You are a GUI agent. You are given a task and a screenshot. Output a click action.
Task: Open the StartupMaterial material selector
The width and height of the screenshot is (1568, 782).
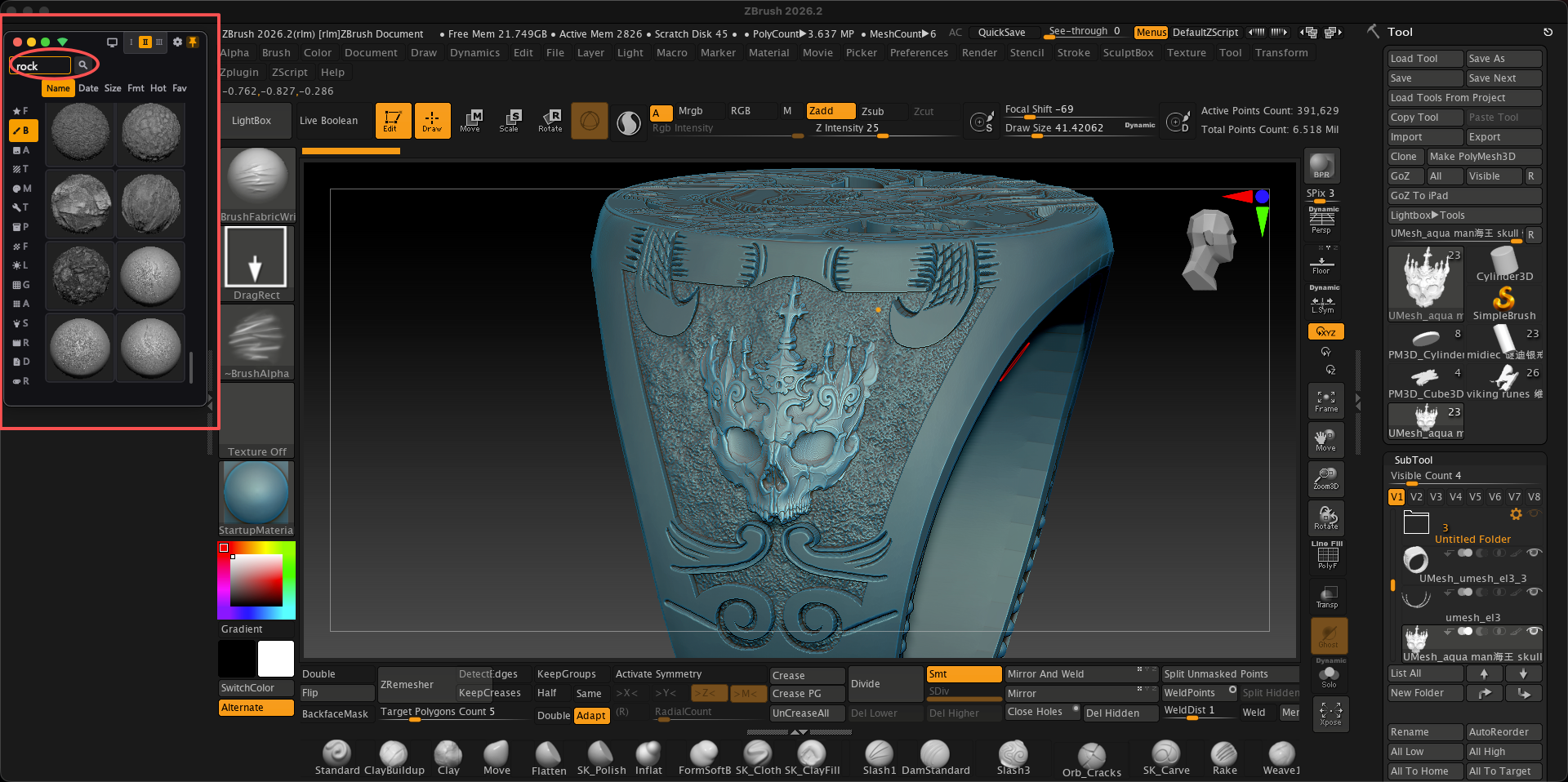256,499
